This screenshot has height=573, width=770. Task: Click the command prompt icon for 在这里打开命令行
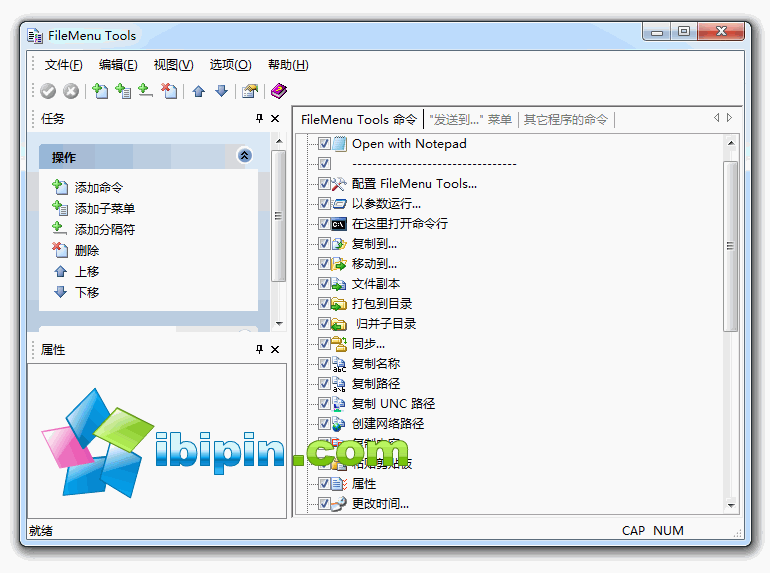click(x=339, y=224)
